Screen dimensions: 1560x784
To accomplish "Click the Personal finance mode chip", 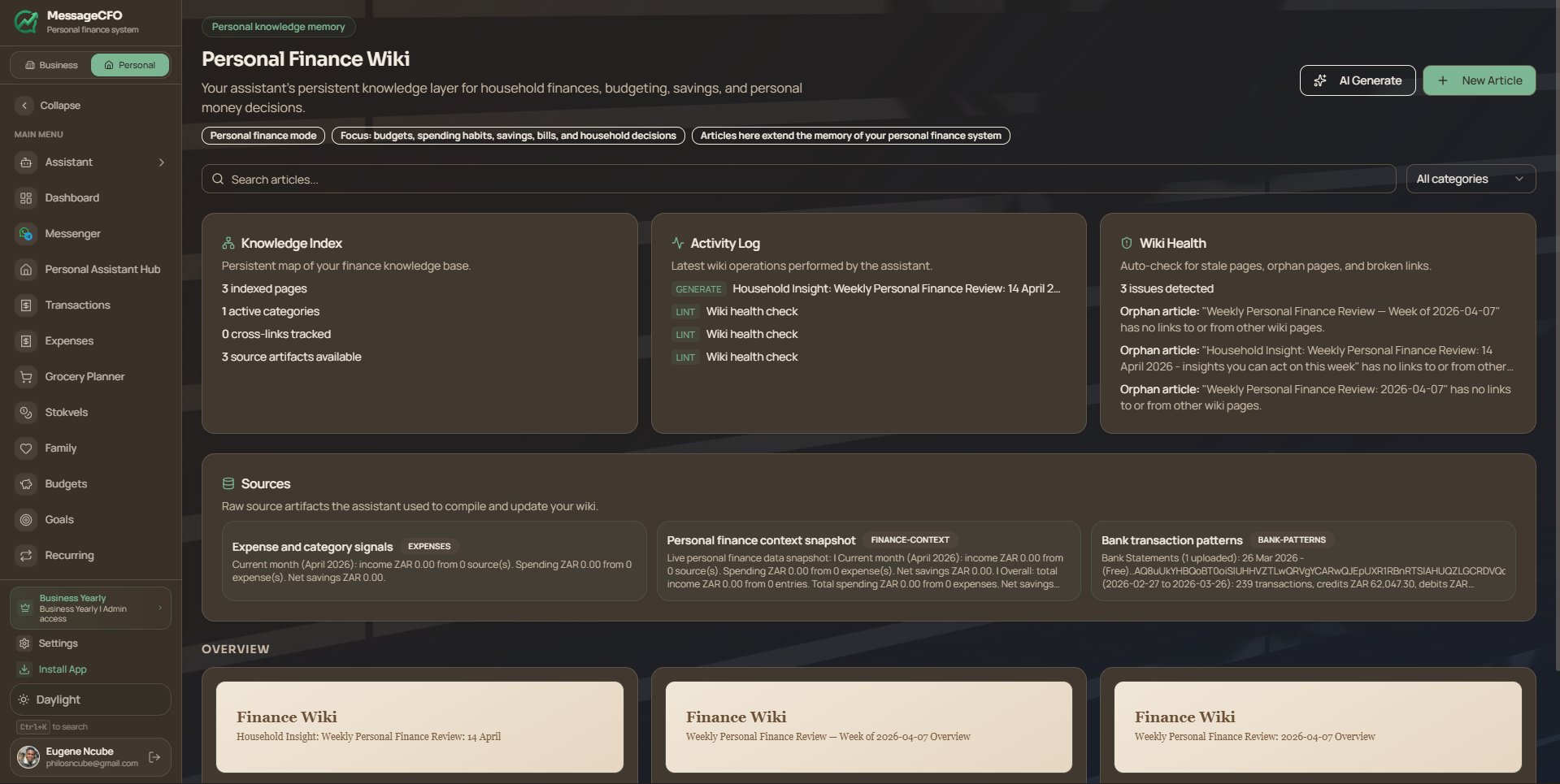I will (263, 136).
